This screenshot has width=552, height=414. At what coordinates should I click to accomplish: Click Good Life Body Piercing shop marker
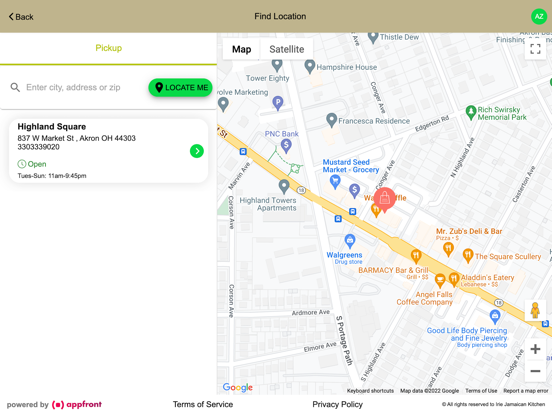(x=495, y=316)
